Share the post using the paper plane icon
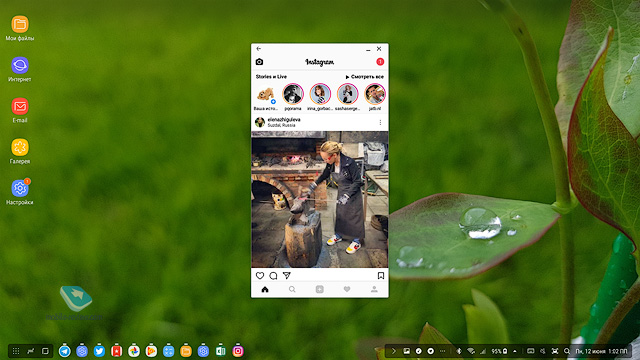640x360 pixels. (x=287, y=276)
